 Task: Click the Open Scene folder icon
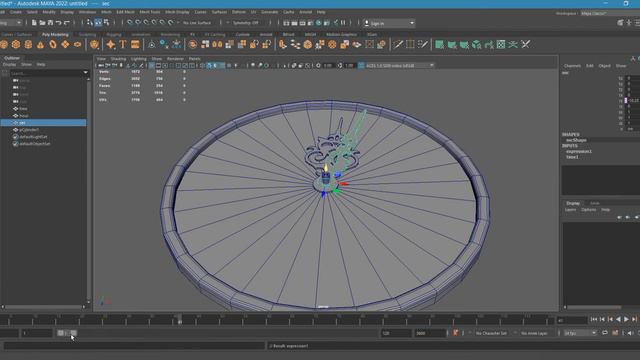click(x=42, y=23)
